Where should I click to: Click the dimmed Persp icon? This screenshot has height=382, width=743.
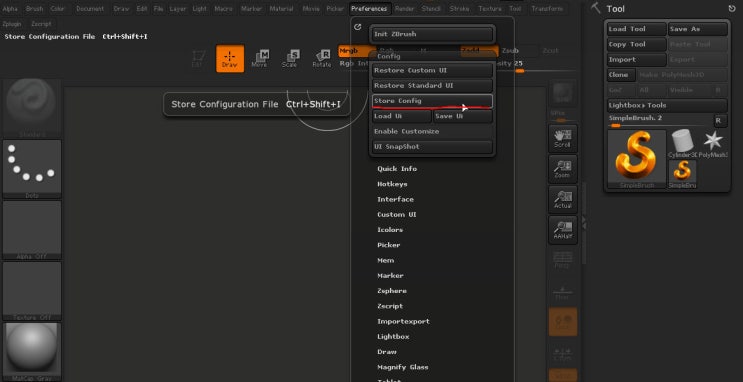[x=562, y=261]
